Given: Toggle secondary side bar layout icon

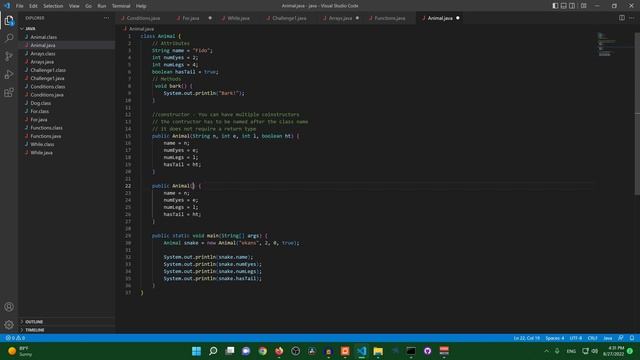Looking at the screenshot, I should [572, 6].
